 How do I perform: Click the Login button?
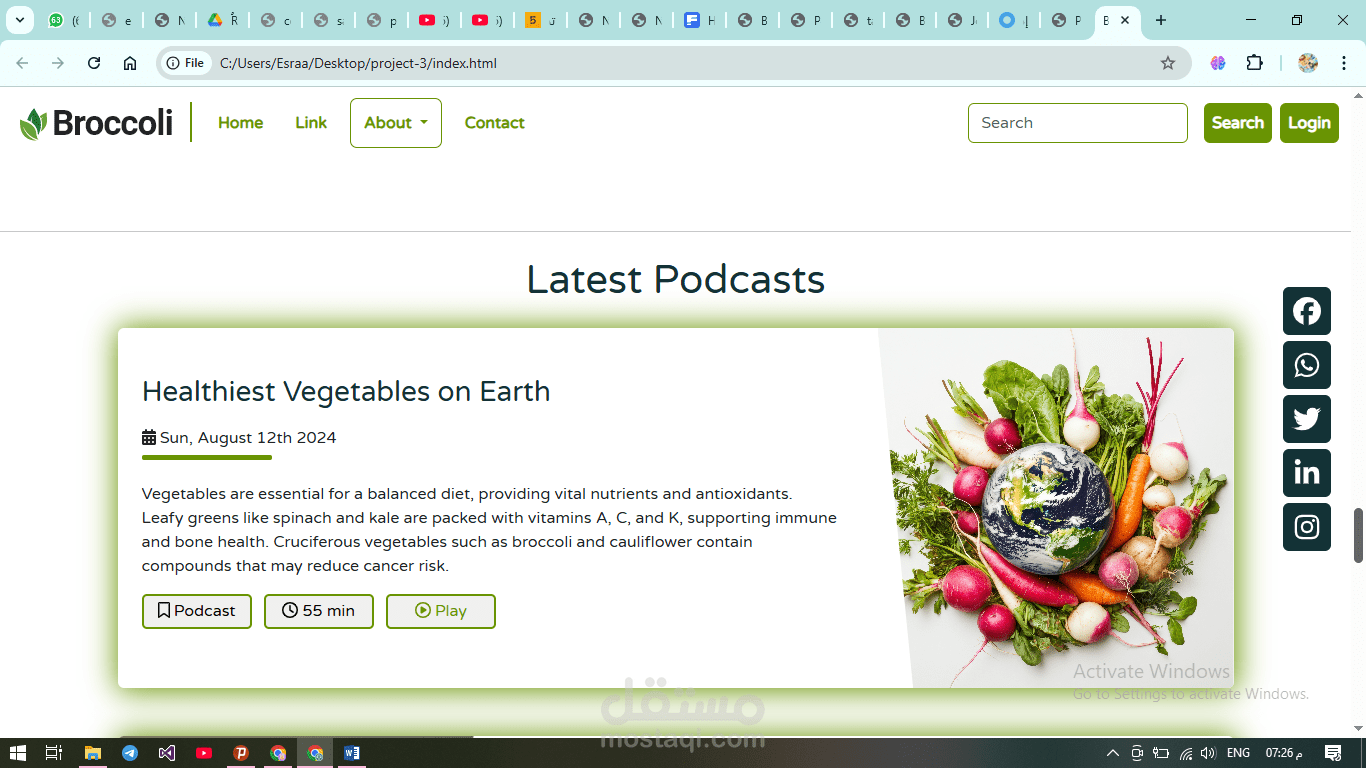(1309, 123)
